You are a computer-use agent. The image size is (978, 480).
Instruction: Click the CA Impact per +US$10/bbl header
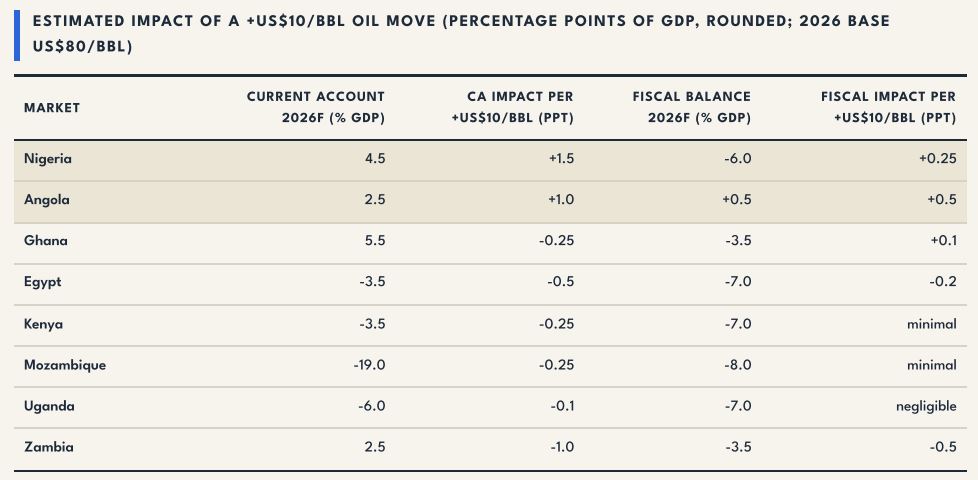512,107
